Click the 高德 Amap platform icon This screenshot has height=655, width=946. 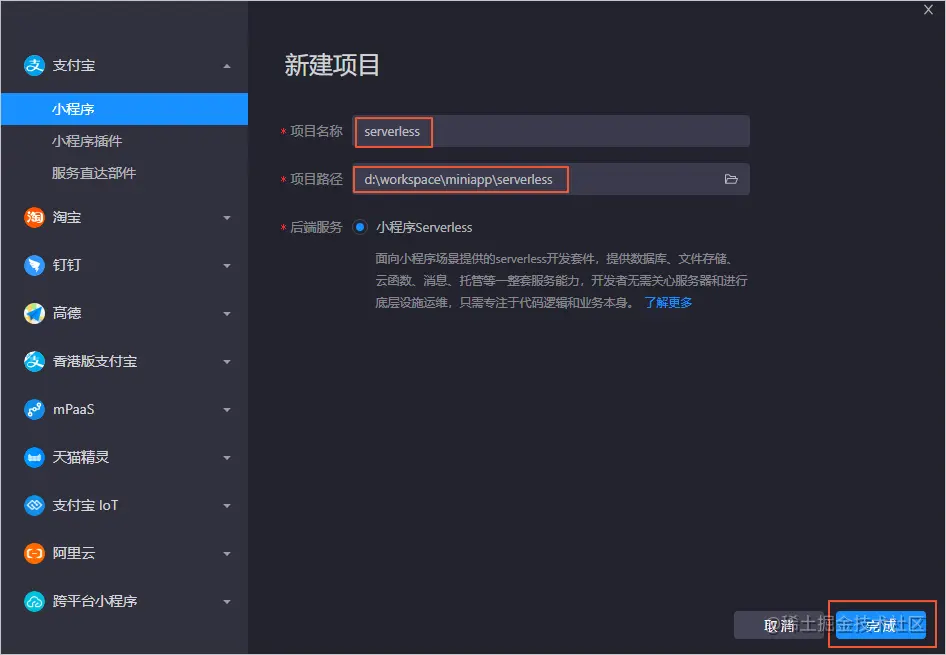pos(34,313)
